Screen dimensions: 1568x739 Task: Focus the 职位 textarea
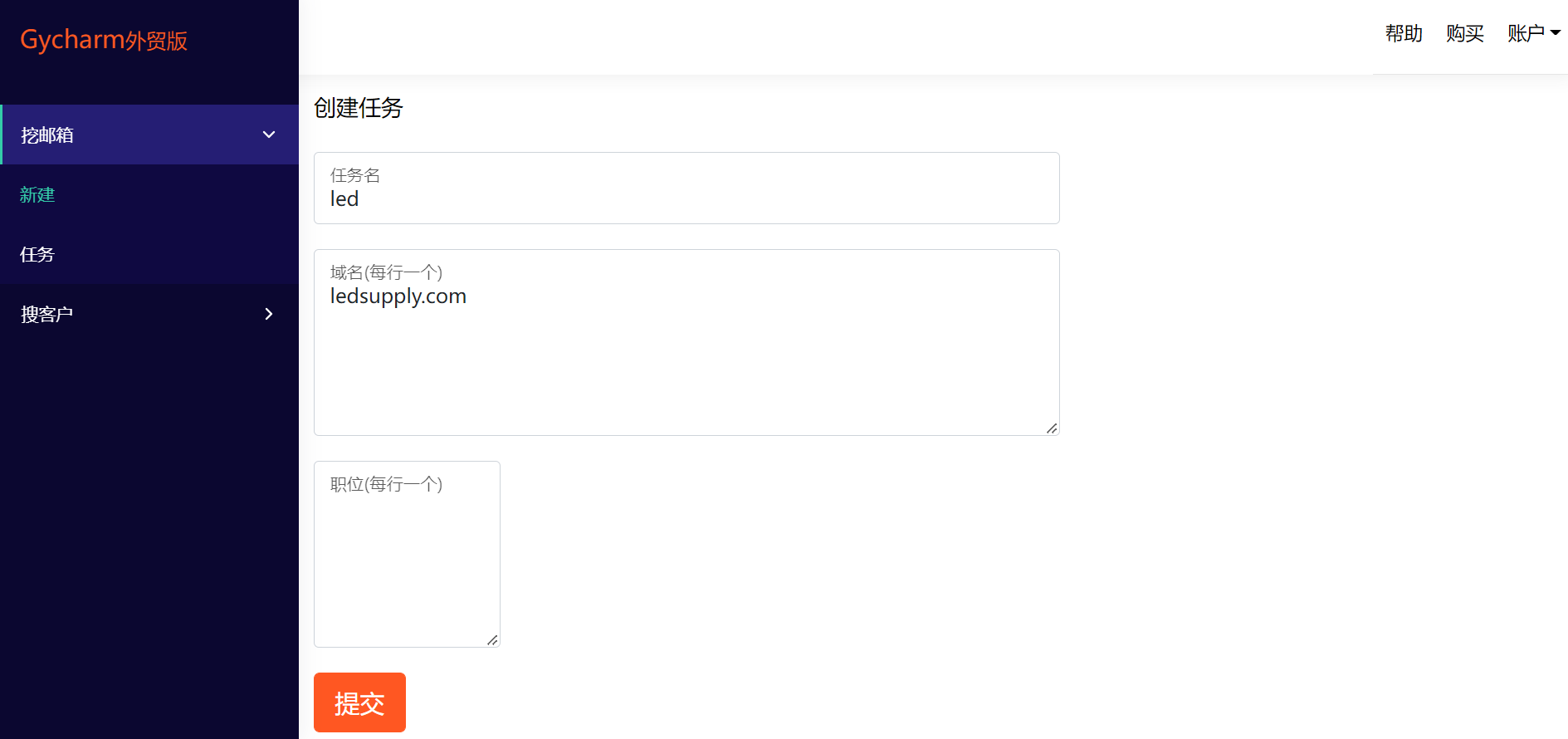tap(407, 554)
